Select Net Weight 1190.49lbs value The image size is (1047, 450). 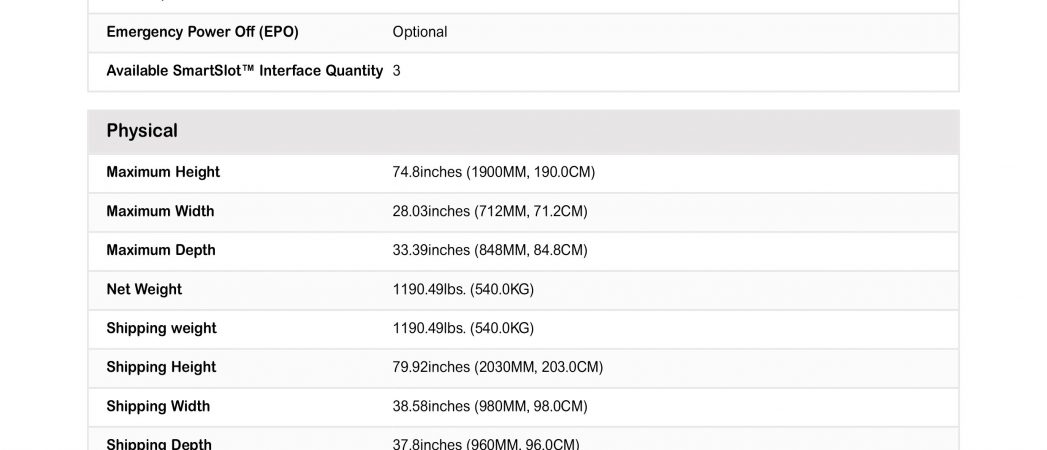pyautogui.click(x=463, y=289)
